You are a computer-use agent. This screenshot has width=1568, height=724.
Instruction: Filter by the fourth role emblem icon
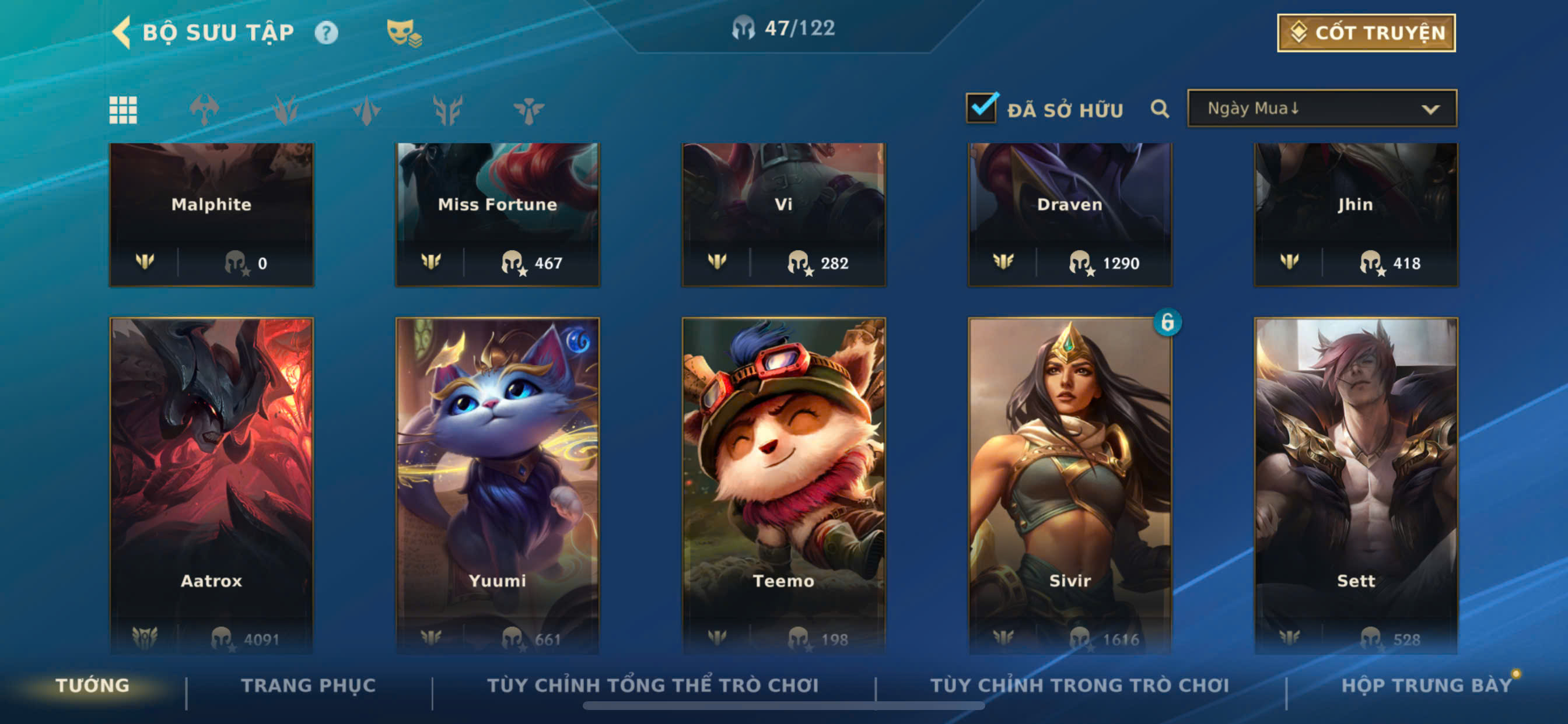447,110
